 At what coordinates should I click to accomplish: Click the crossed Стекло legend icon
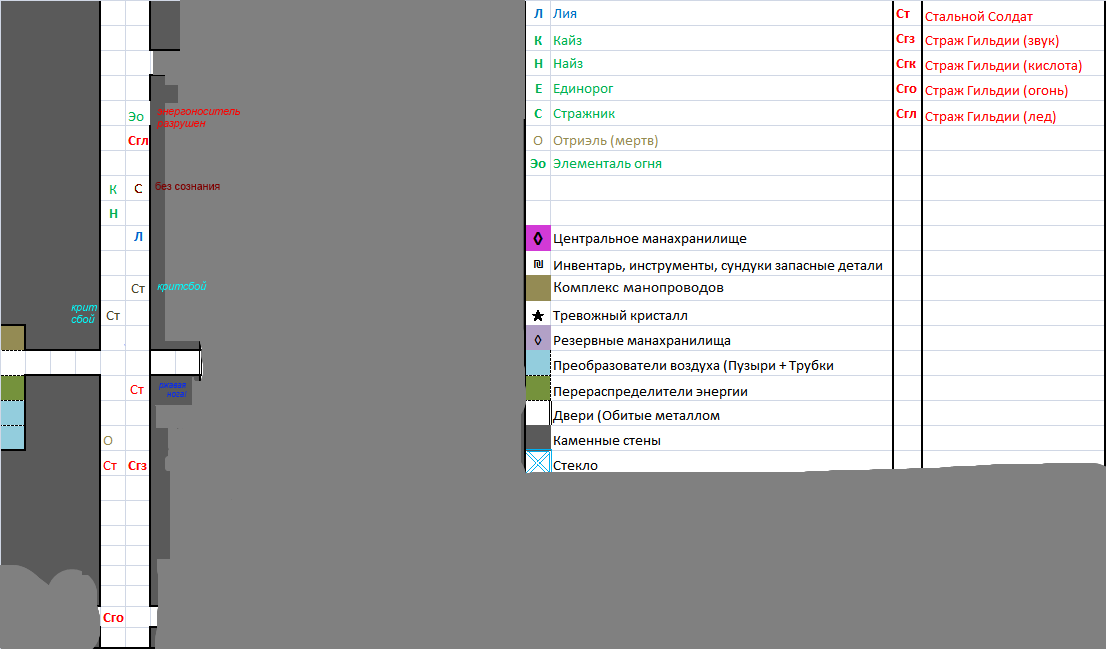(x=538, y=462)
